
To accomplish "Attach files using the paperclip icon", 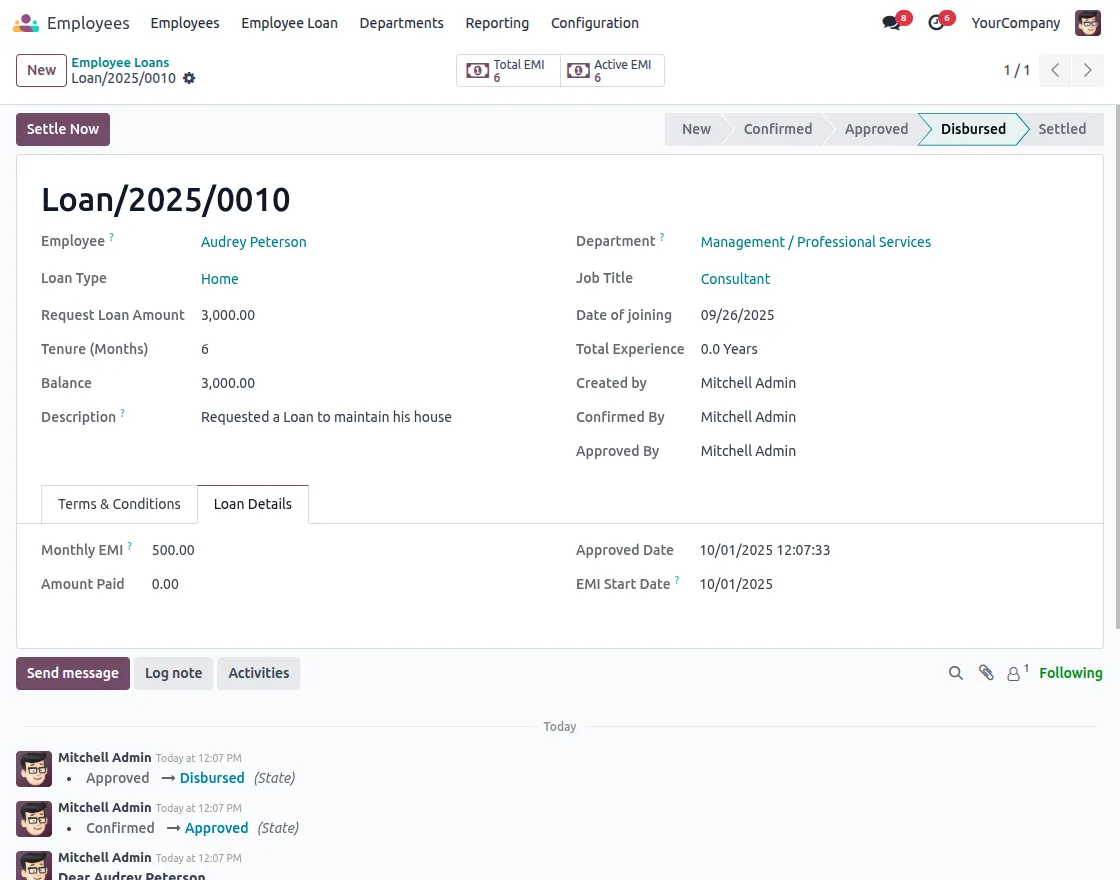I will [x=986, y=673].
